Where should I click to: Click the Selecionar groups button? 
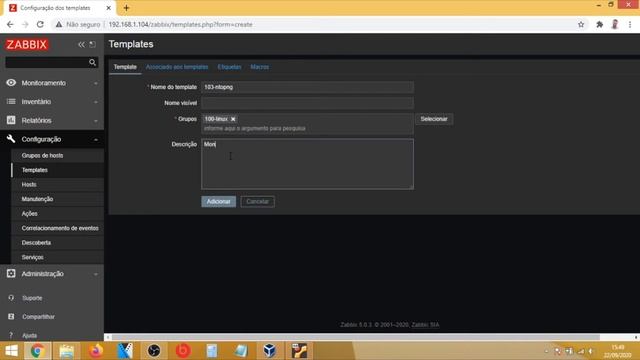tap(434, 119)
